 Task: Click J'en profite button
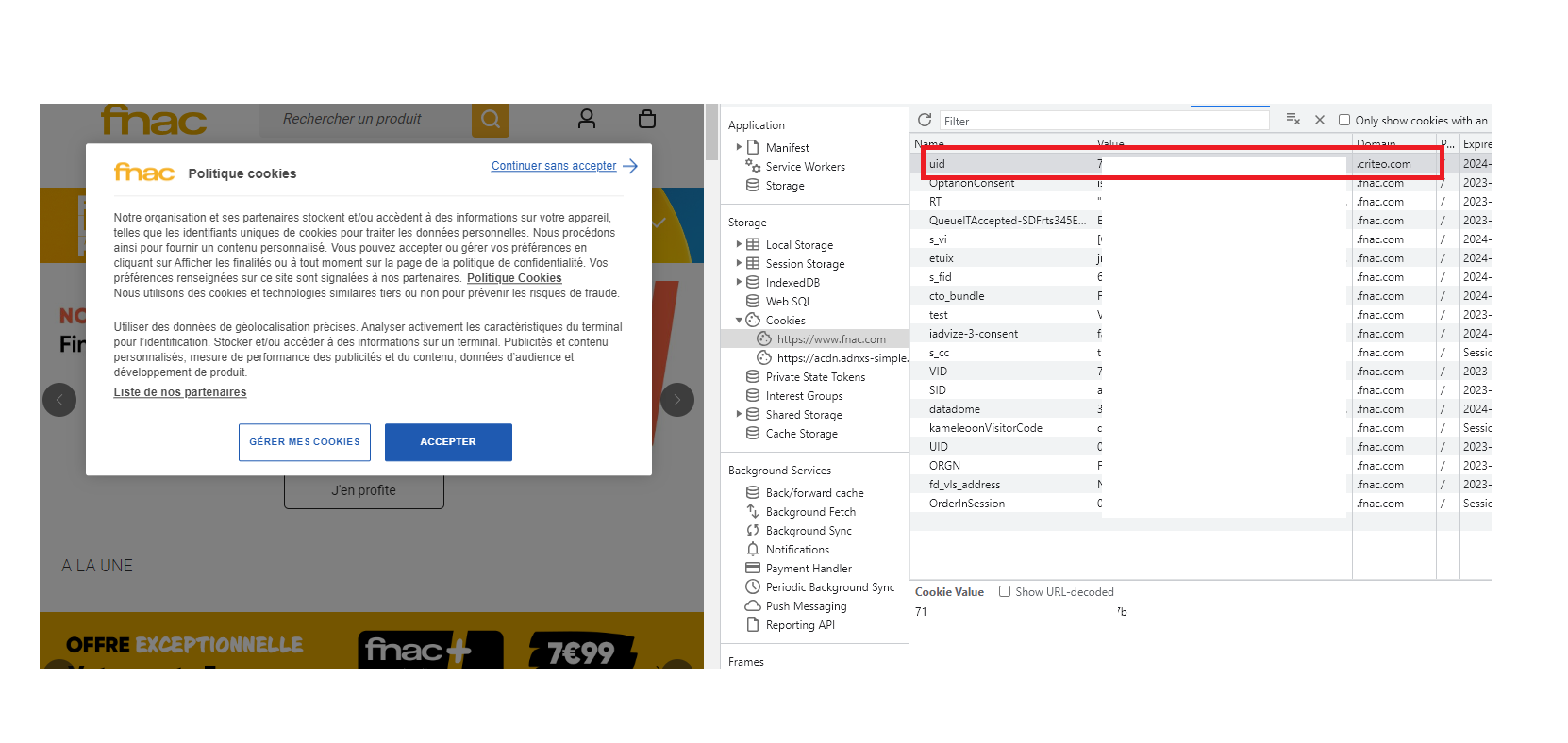(x=364, y=491)
